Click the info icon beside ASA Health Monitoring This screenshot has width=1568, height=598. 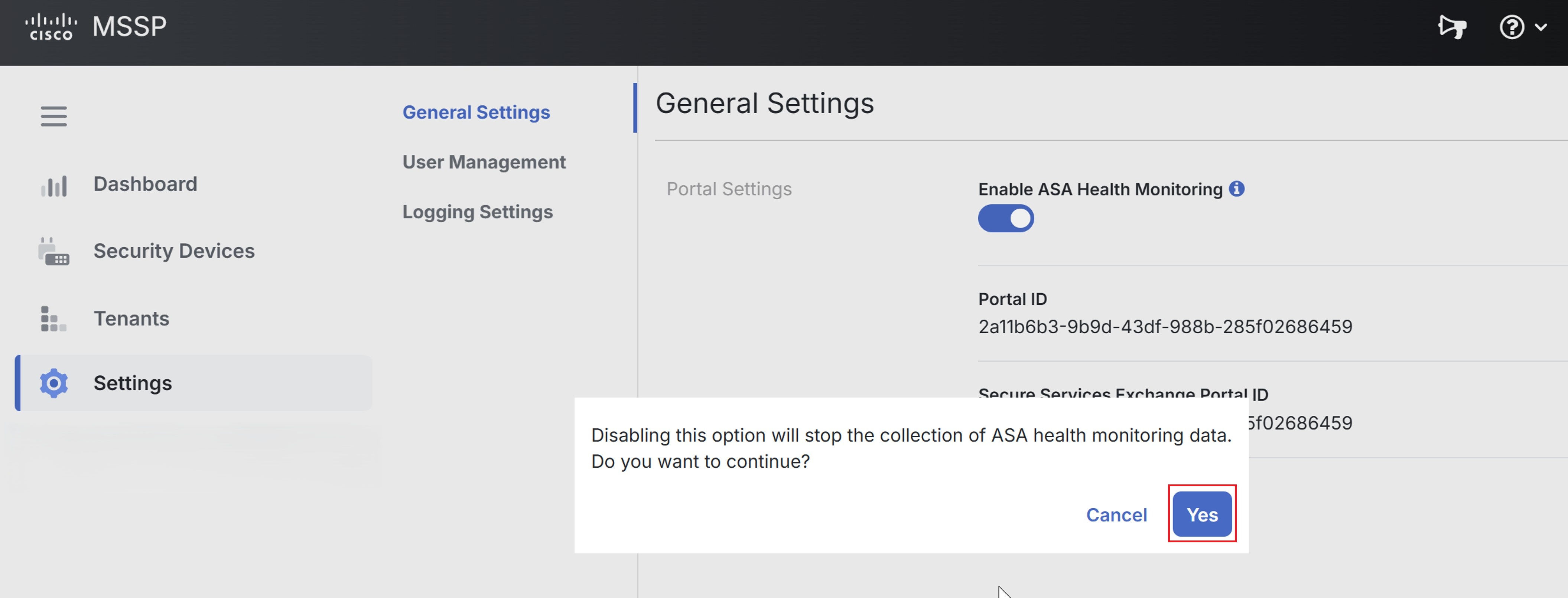(x=1237, y=189)
